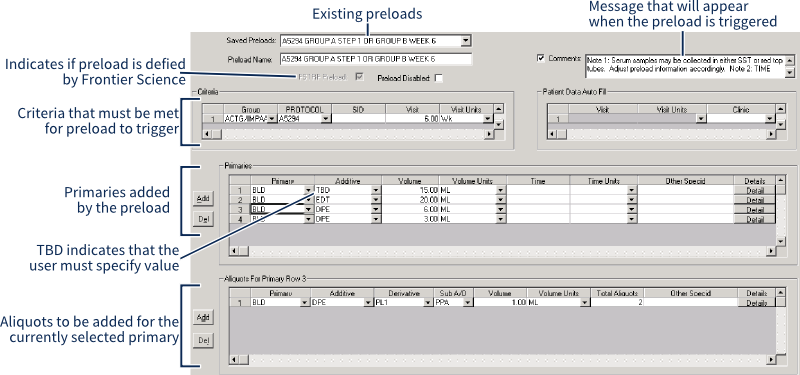Image resolution: width=800 pixels, height=375 pixels.
Task: Select the empty SID cell in Criteria
Action: [358, 118]
